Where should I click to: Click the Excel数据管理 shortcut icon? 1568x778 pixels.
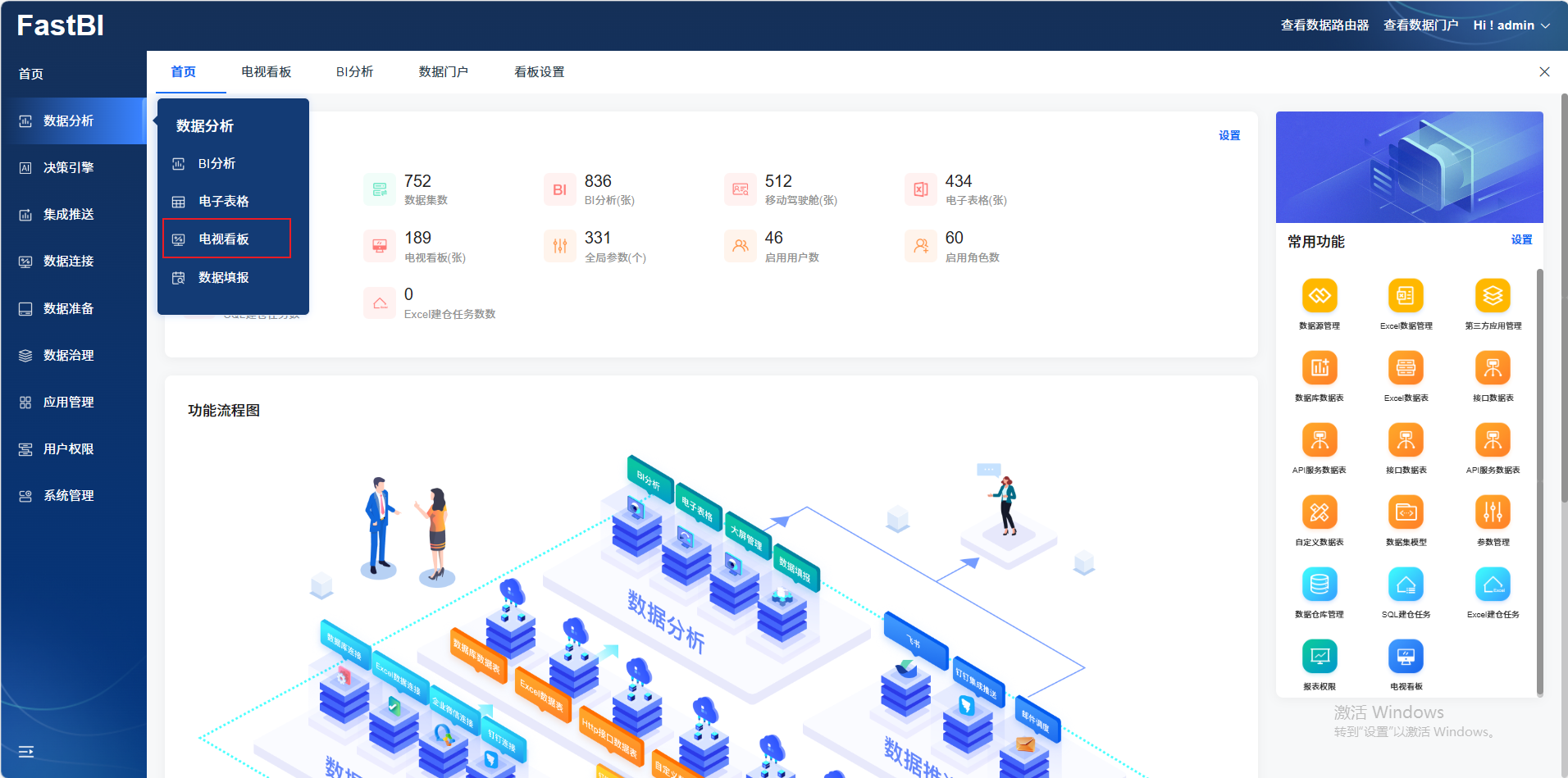pyautogui.click(x=1406, y=296)
